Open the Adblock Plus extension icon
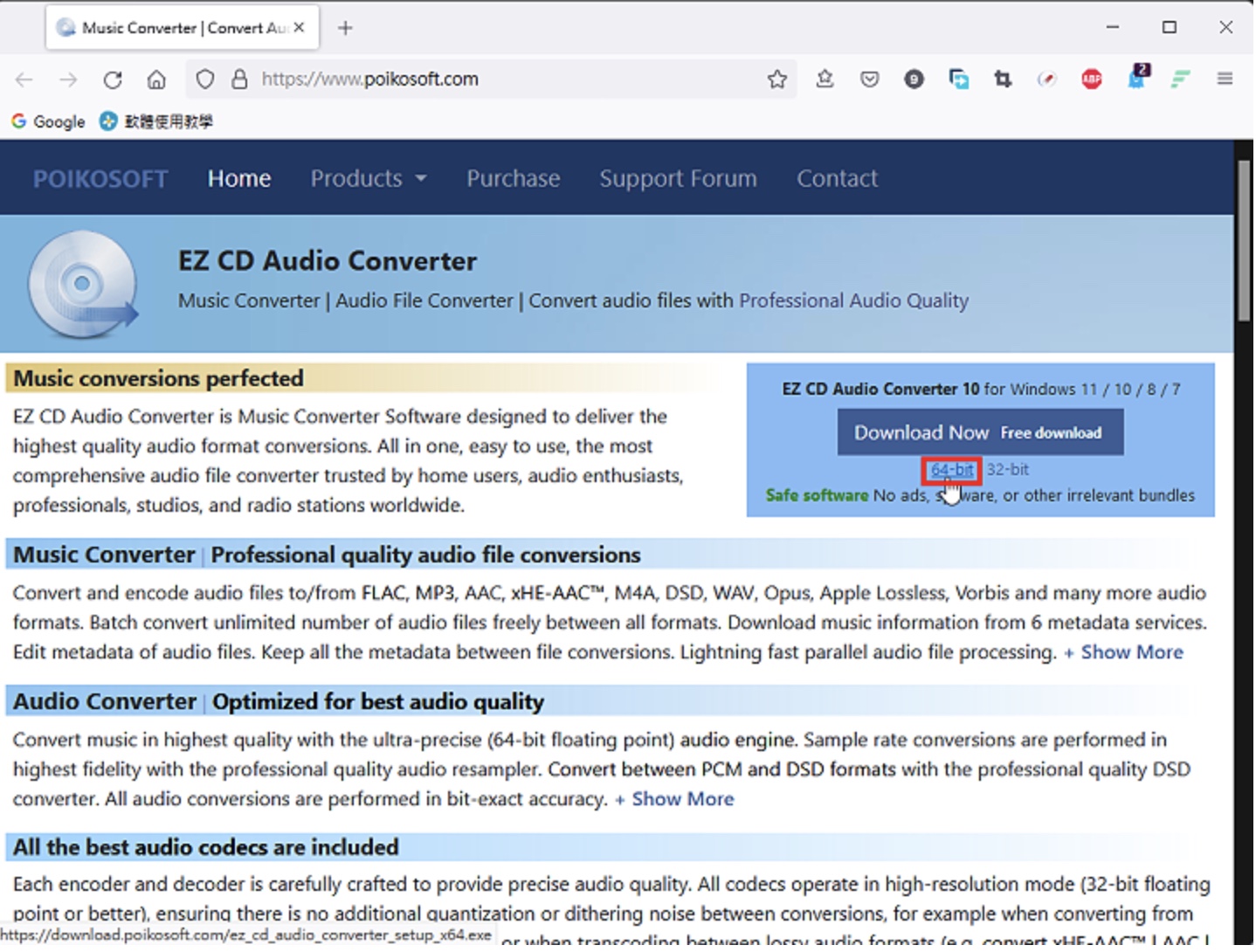The width and height of the screenshot is (1256, 952). pyautogui.click(x=1092, y=79)
